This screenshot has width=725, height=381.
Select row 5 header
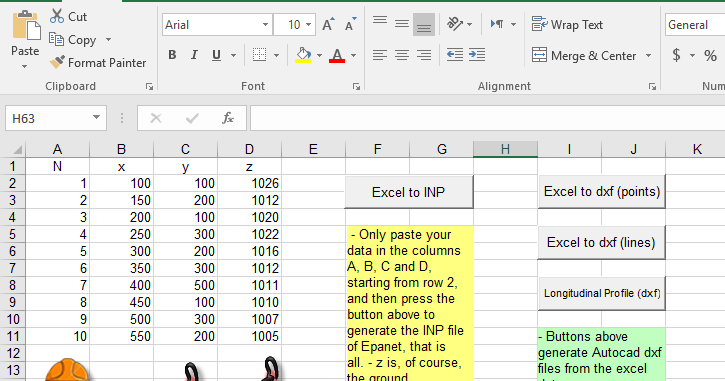click(12, 234)
